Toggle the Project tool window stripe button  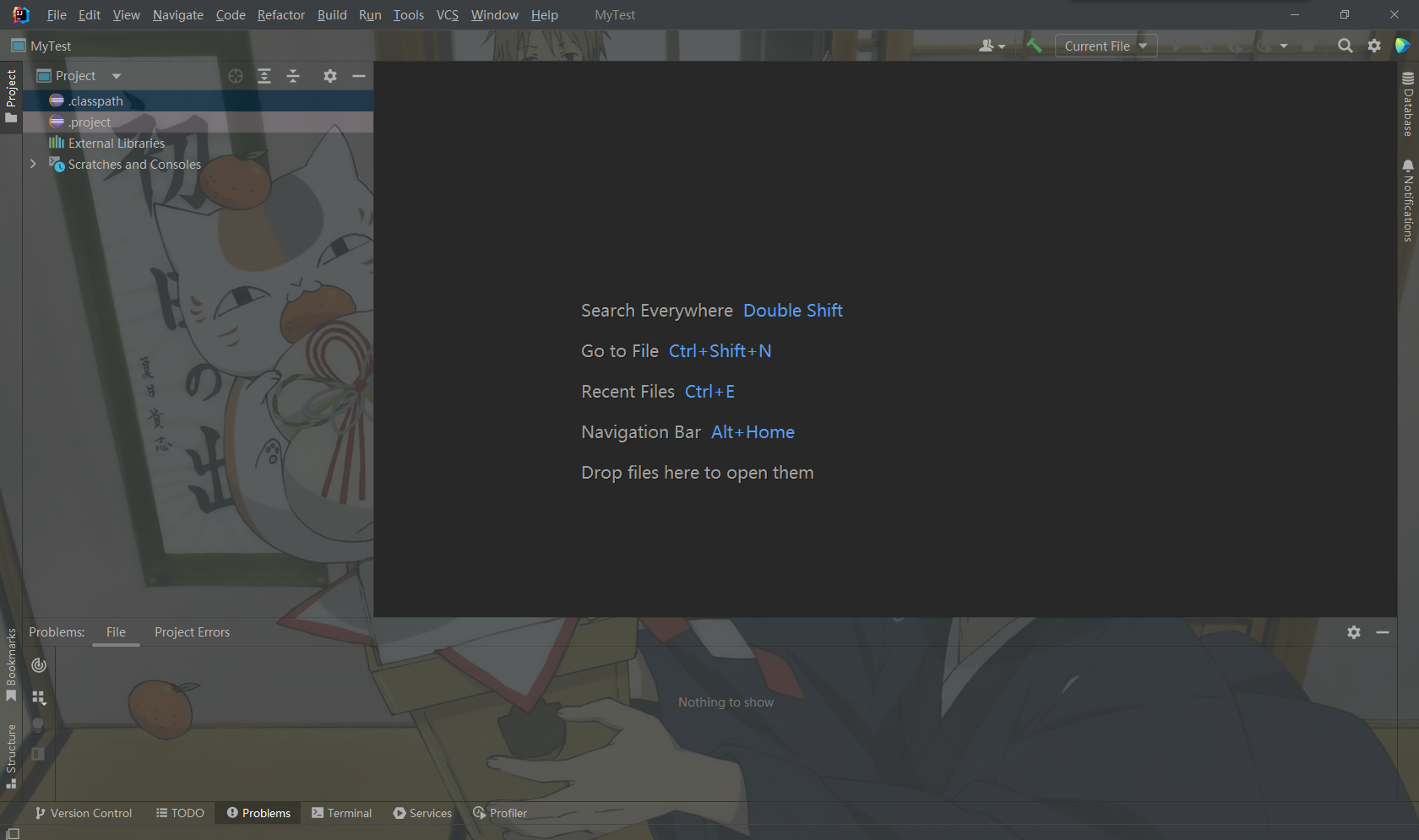[11, 95]
